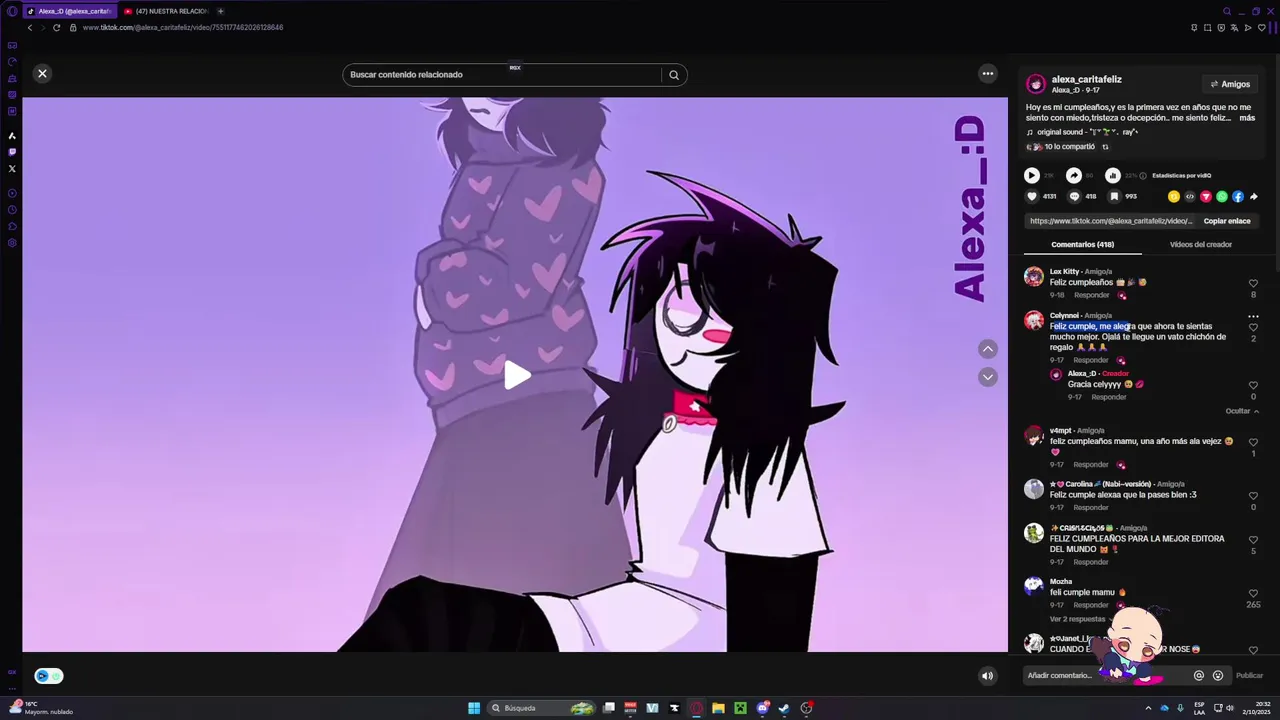1280x720 pixels.
Task: Reload the page in the browser toolbar
Action: coord(56,27)
